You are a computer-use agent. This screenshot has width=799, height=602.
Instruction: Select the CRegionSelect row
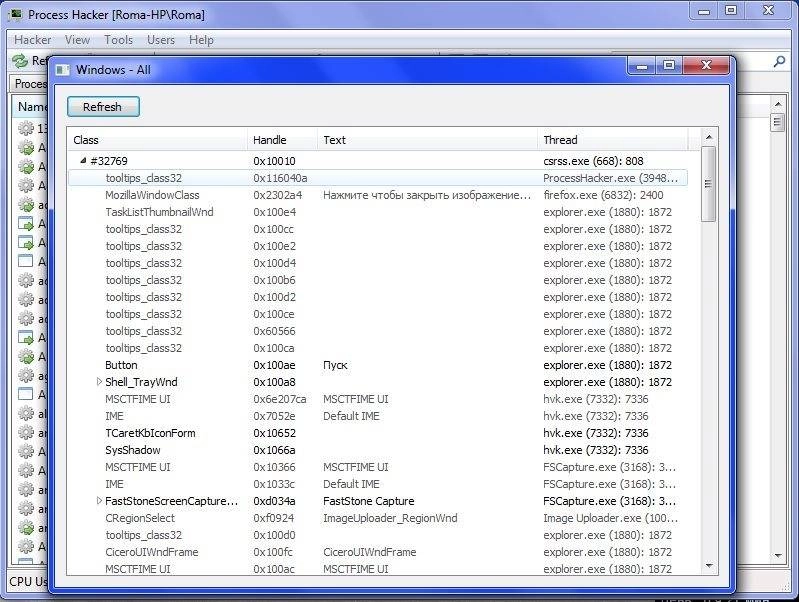(378, 518)
